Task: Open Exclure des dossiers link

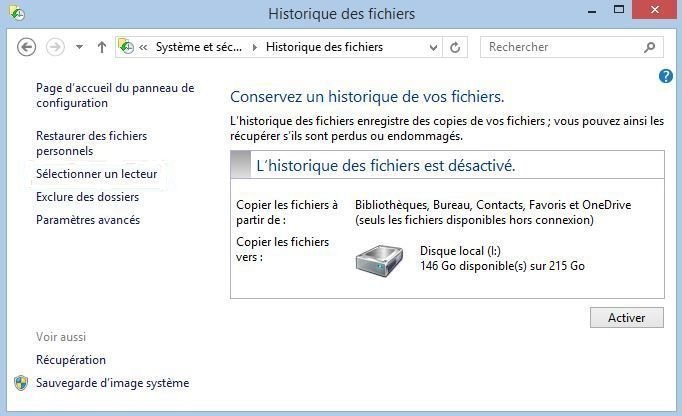Action: tap(87, 197)
